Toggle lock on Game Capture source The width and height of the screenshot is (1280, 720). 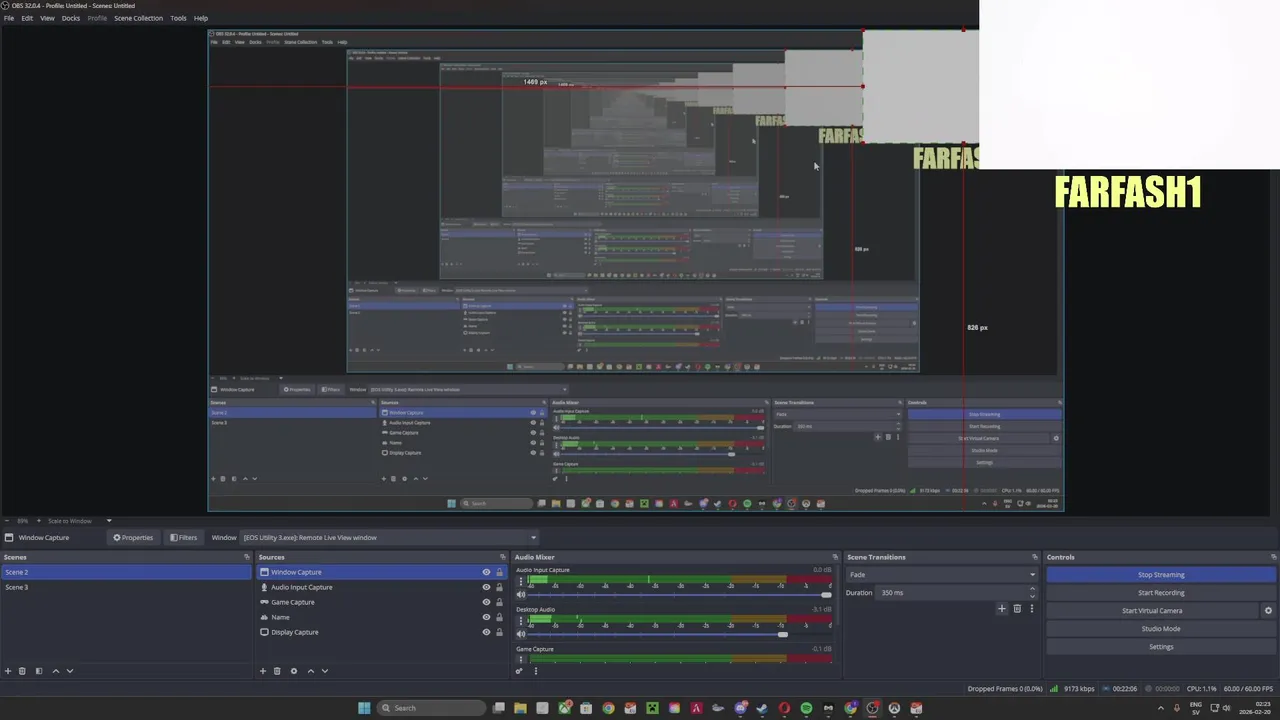click(499, 602)
